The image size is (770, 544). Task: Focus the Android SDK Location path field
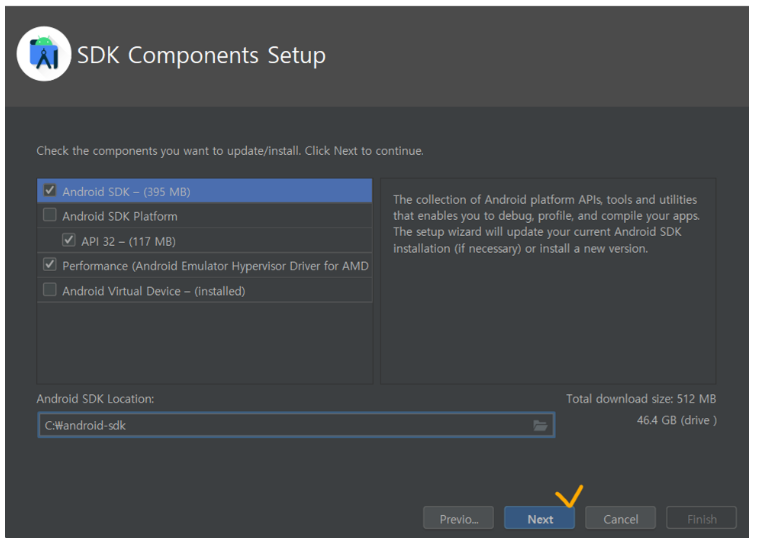tap(296, 425)
